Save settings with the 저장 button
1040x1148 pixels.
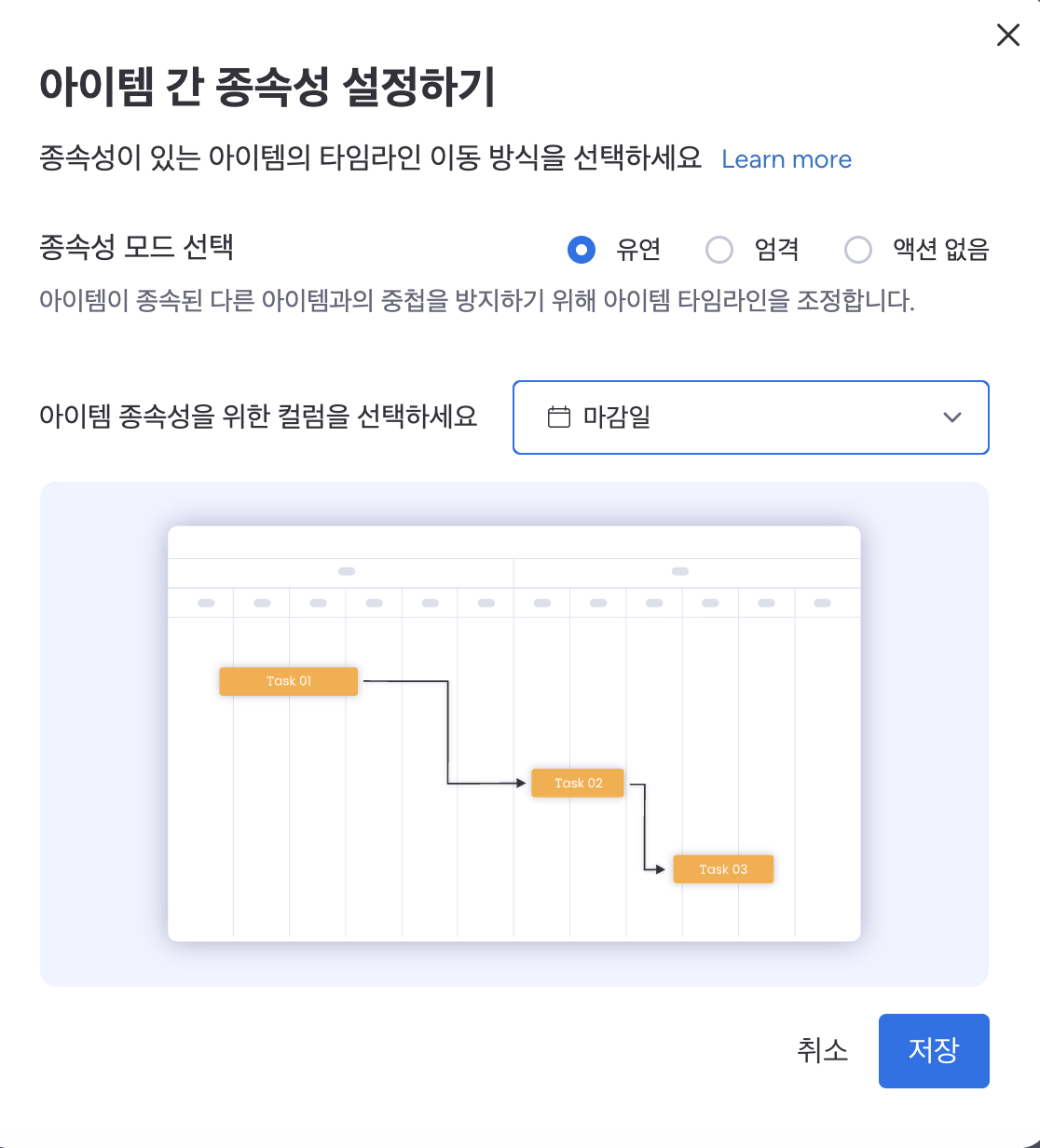click(x=933, y=1050)
